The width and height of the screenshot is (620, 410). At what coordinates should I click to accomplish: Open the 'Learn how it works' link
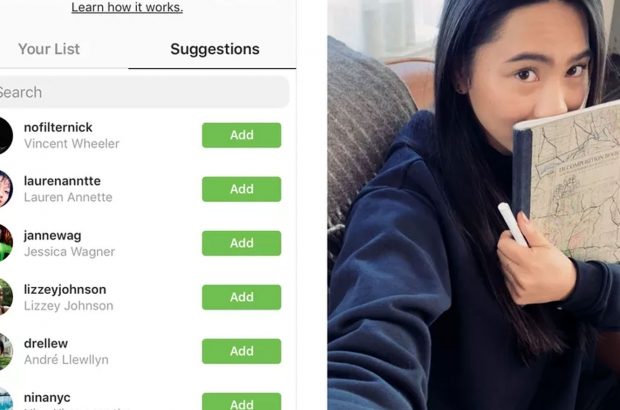point(127,7)
